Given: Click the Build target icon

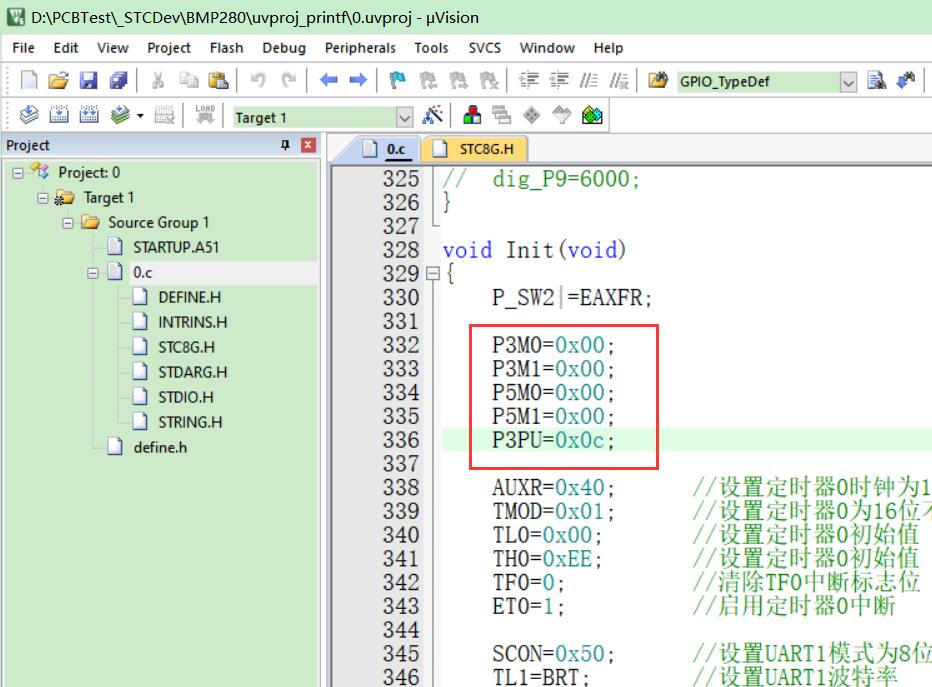Looking at the screenshot, I should click(59, 114).
